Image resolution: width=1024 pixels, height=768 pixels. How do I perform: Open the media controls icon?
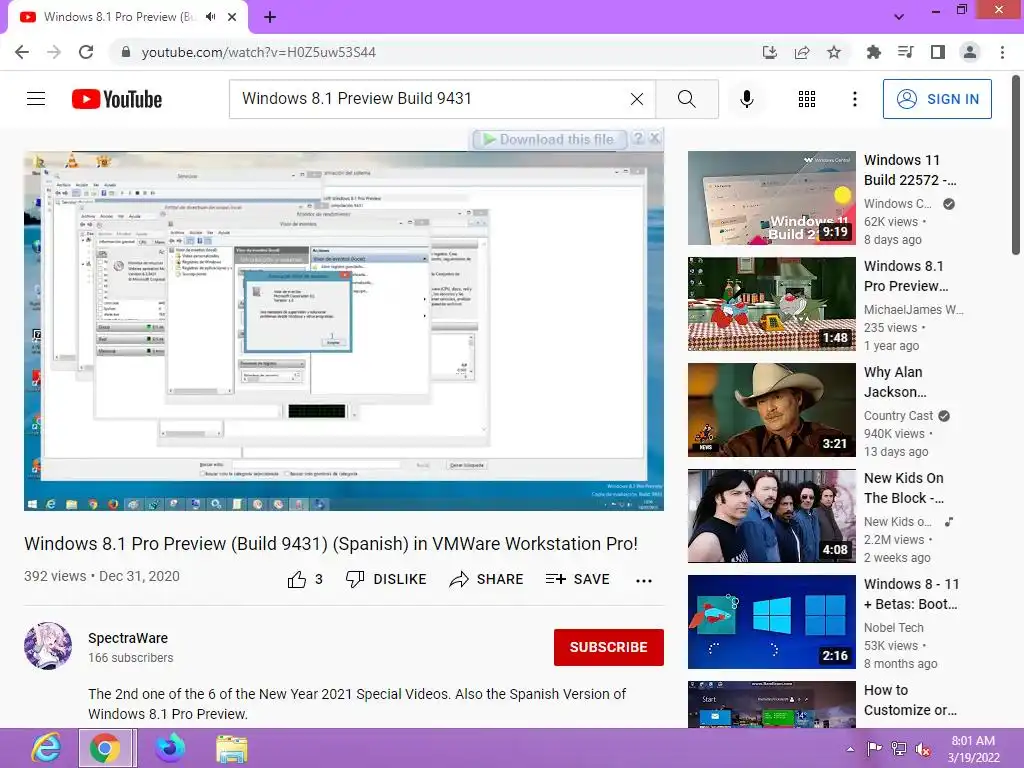pyautogui.click(x=905, y=52)
